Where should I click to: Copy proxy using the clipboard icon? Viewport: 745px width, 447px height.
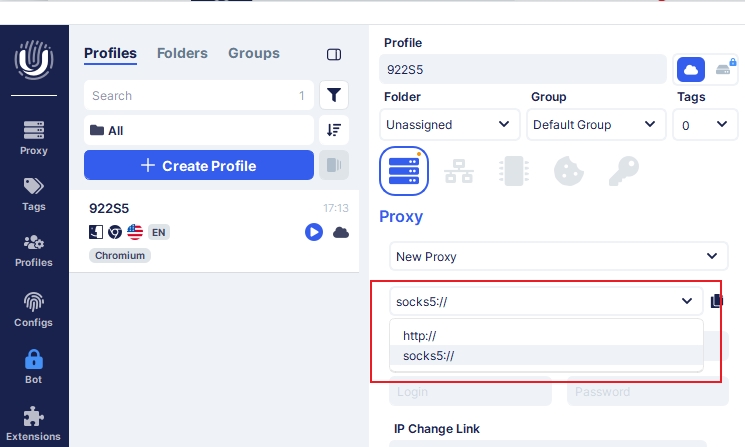(717, 301)
